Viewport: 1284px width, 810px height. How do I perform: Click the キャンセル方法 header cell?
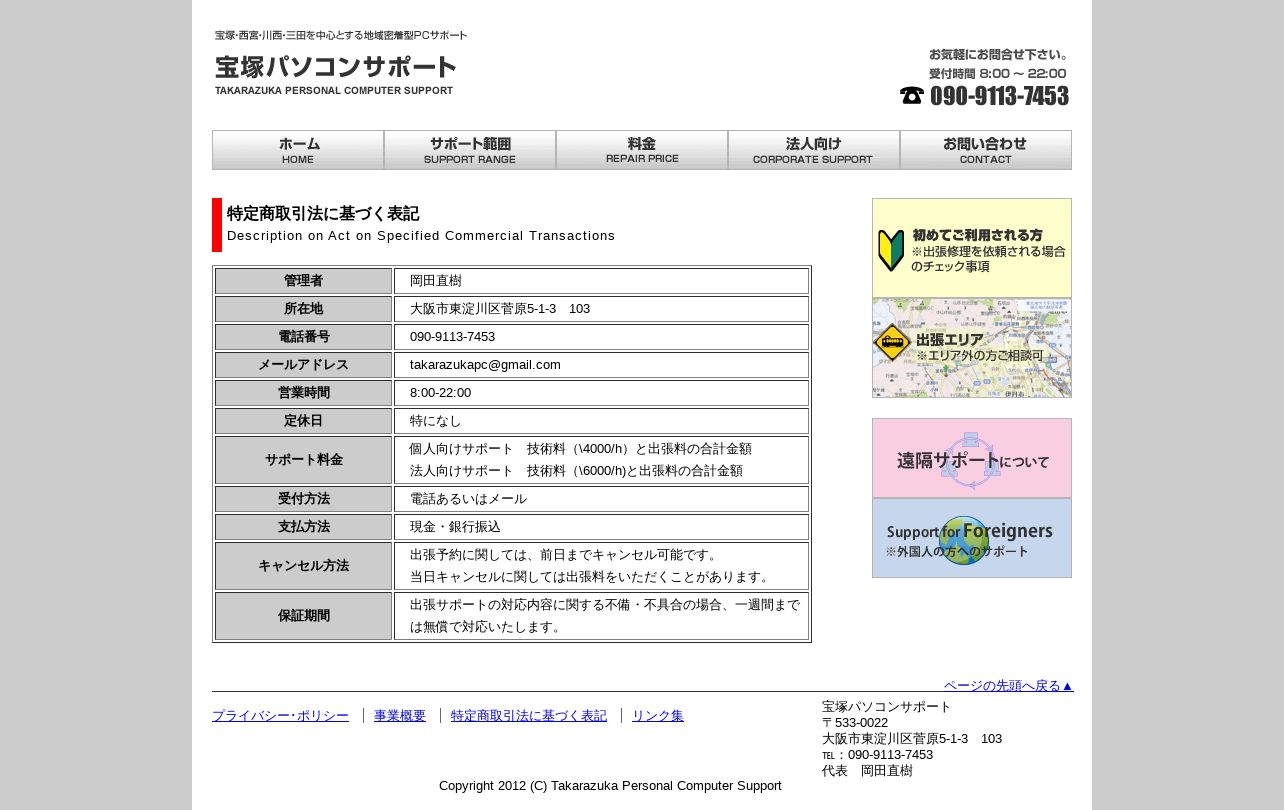303,566
